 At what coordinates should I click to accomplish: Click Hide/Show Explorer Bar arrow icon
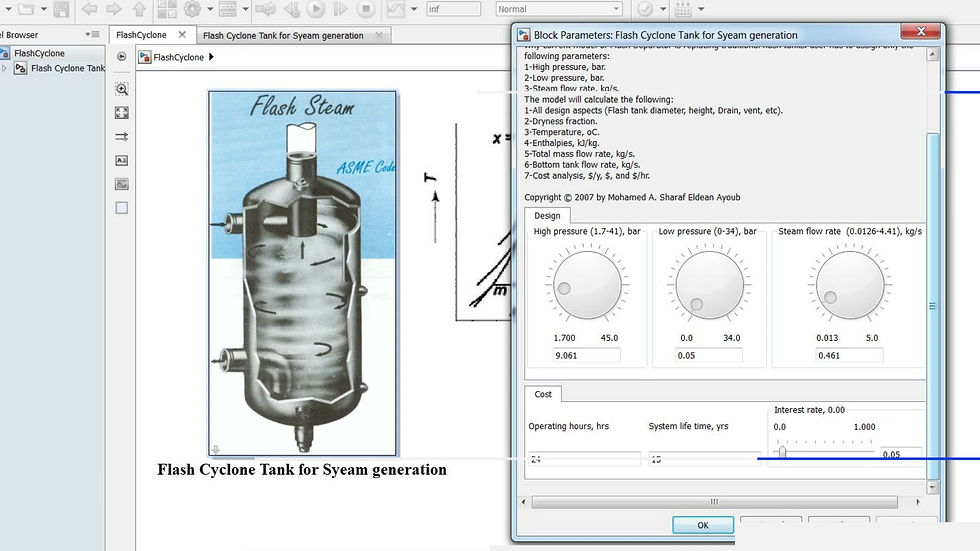121,56
